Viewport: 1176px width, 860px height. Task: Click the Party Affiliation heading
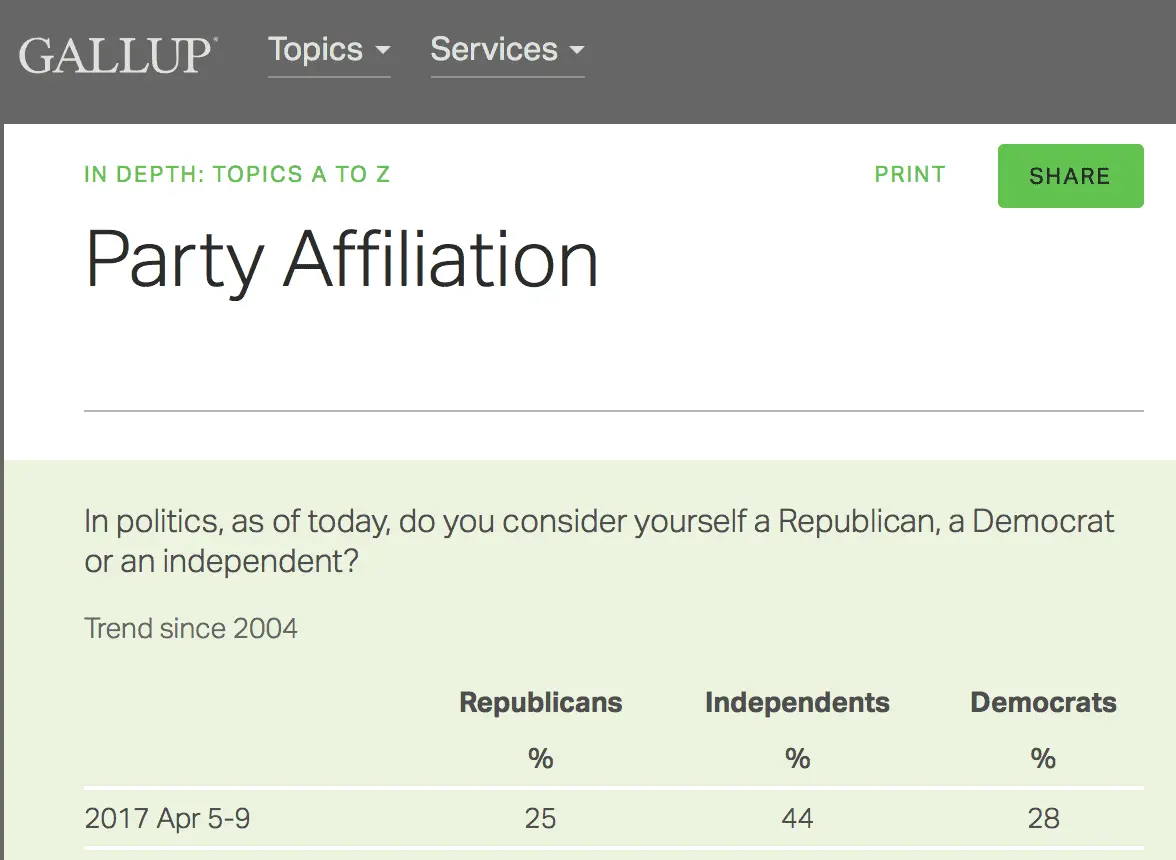(342, 260)
